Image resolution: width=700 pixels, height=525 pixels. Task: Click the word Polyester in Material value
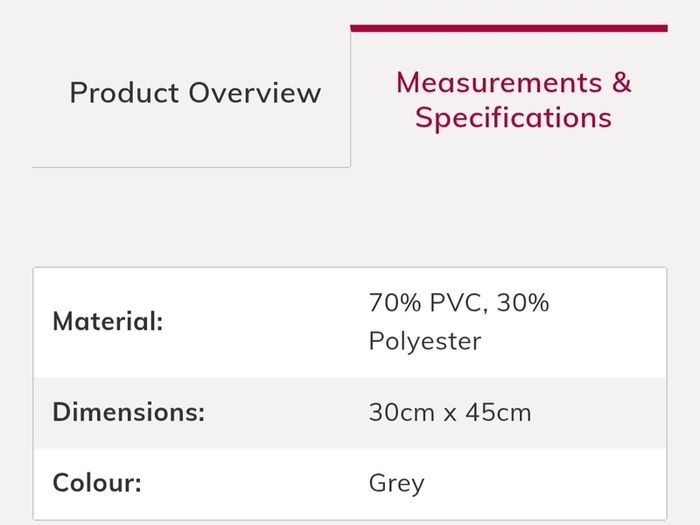425,342
